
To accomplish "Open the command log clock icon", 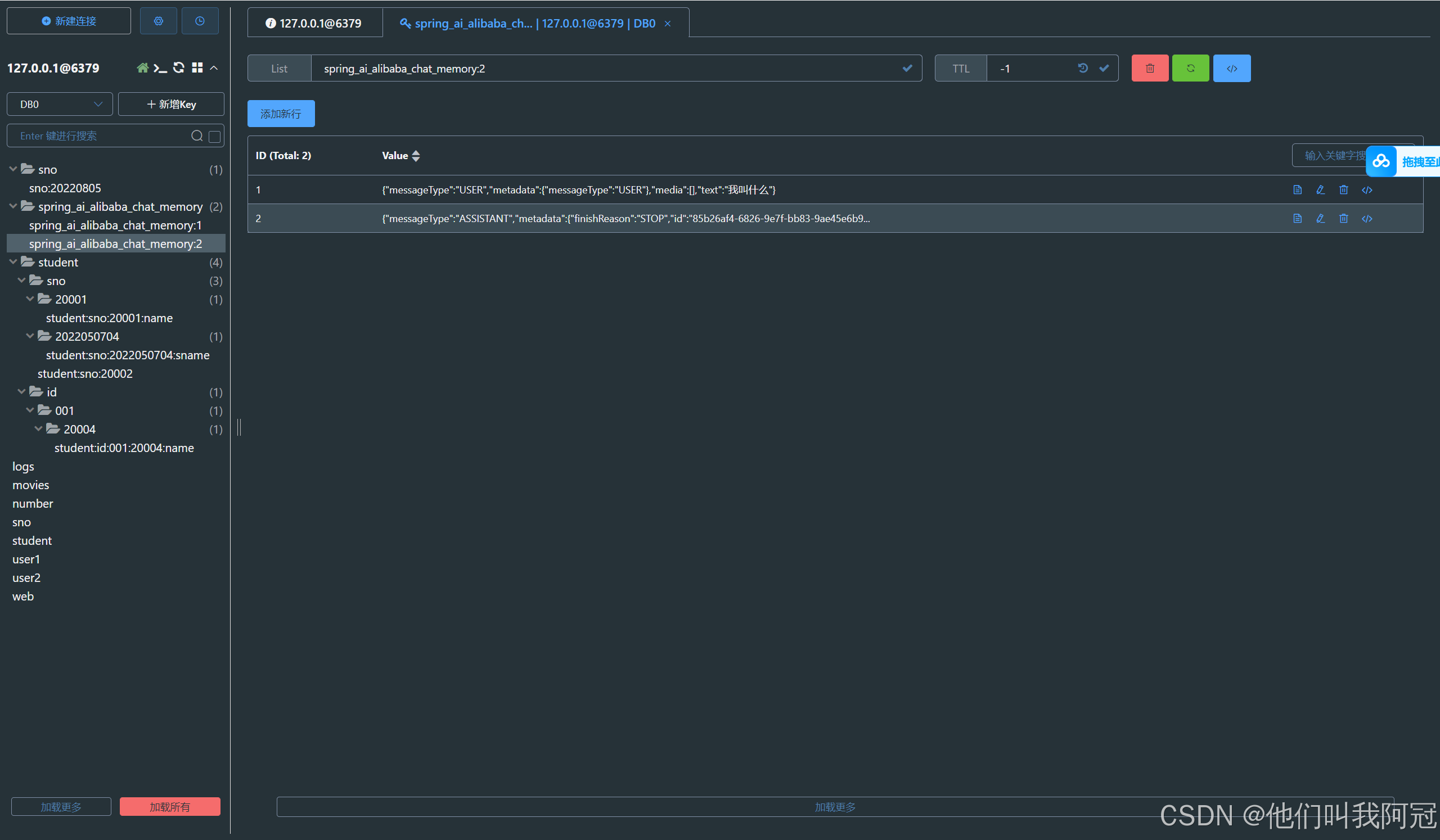I will [200, 21].
